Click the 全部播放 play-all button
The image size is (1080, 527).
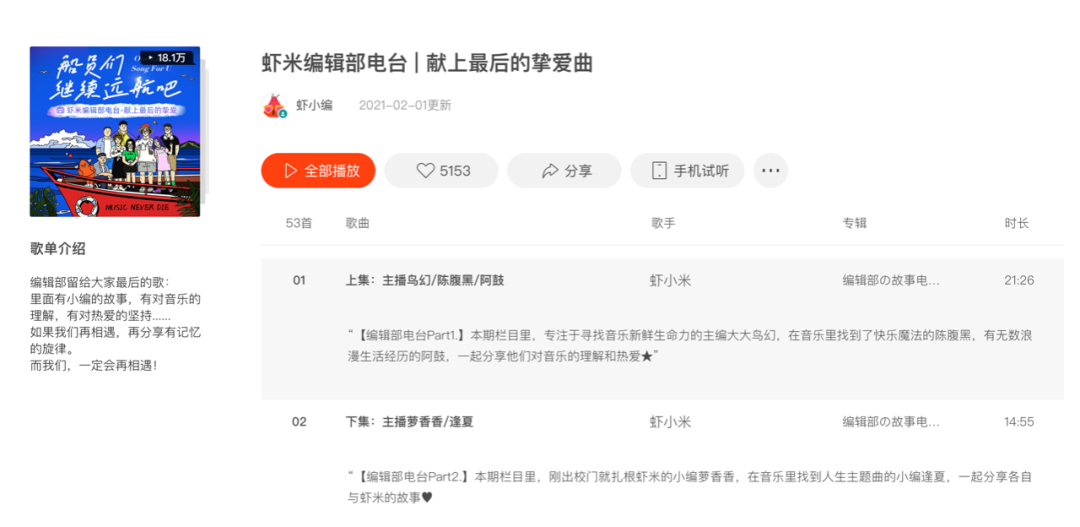coord(318,171)
